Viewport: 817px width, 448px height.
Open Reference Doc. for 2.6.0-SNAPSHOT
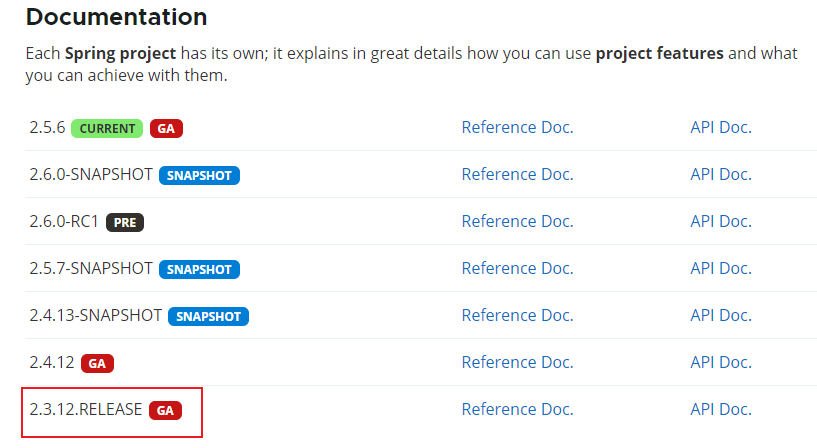click(517, 175)
